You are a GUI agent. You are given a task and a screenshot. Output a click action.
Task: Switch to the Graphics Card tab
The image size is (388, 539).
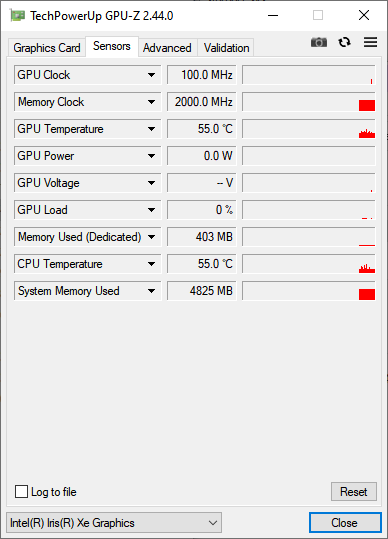point(47,47)
